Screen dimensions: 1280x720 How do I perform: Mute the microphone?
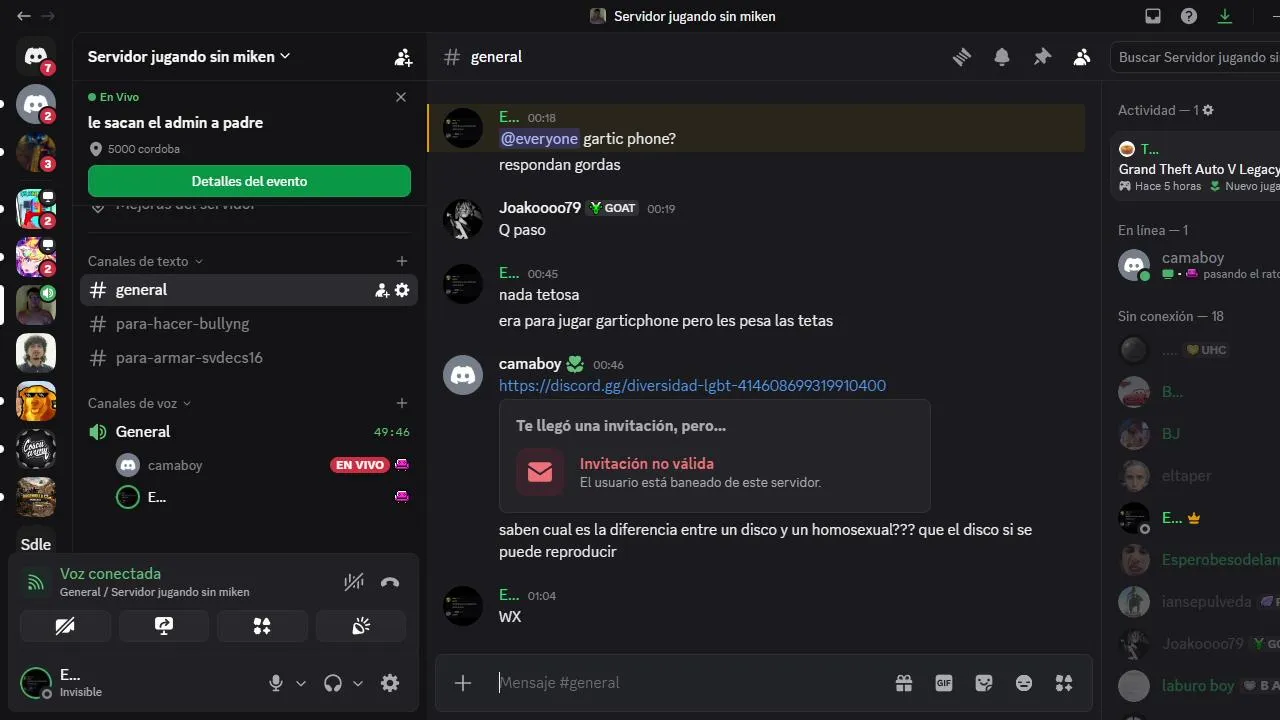point(276,683)
